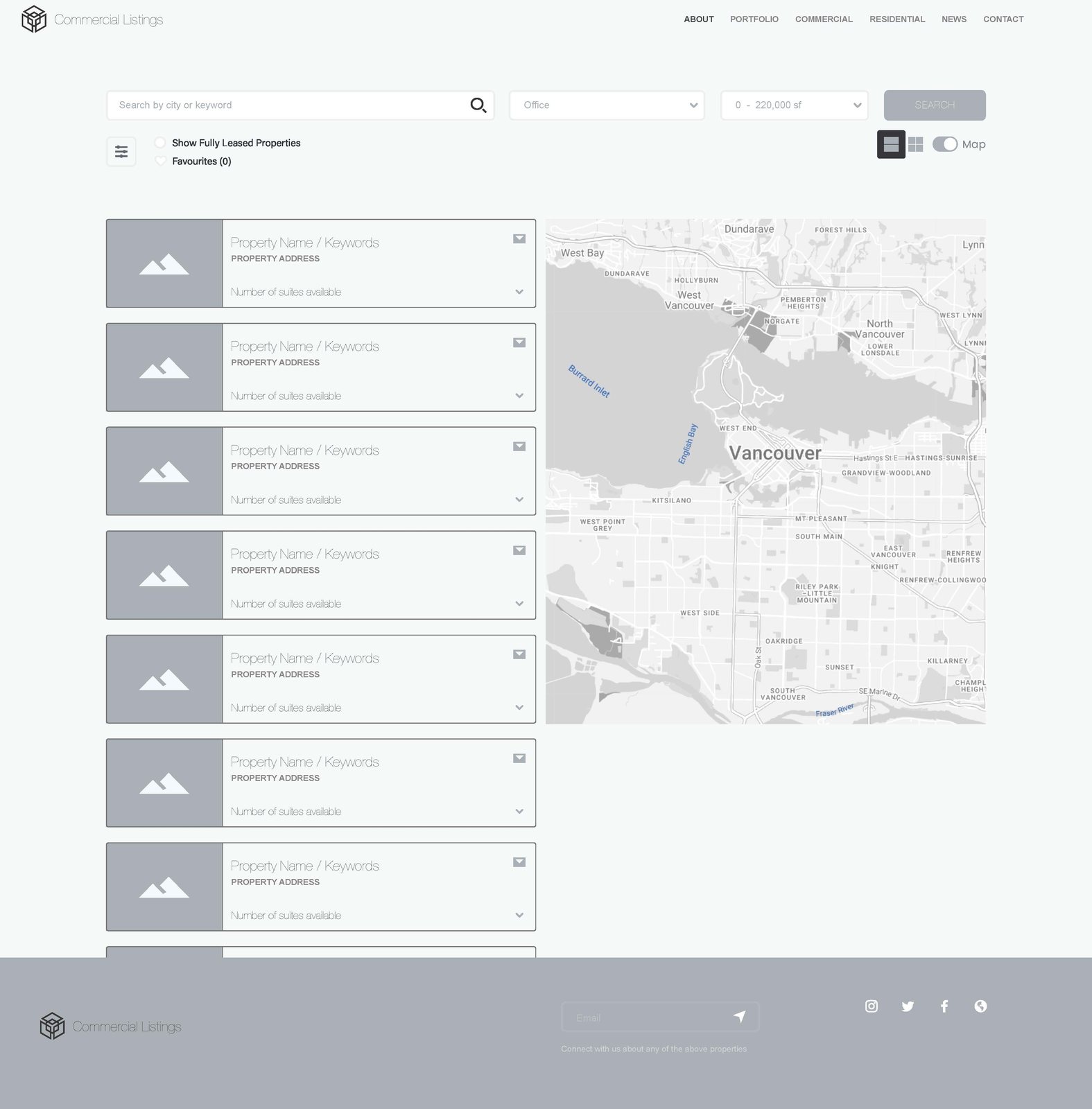Click the footer cube logo icon
Screen dimensions: 1092x1109
[52, 1026]
